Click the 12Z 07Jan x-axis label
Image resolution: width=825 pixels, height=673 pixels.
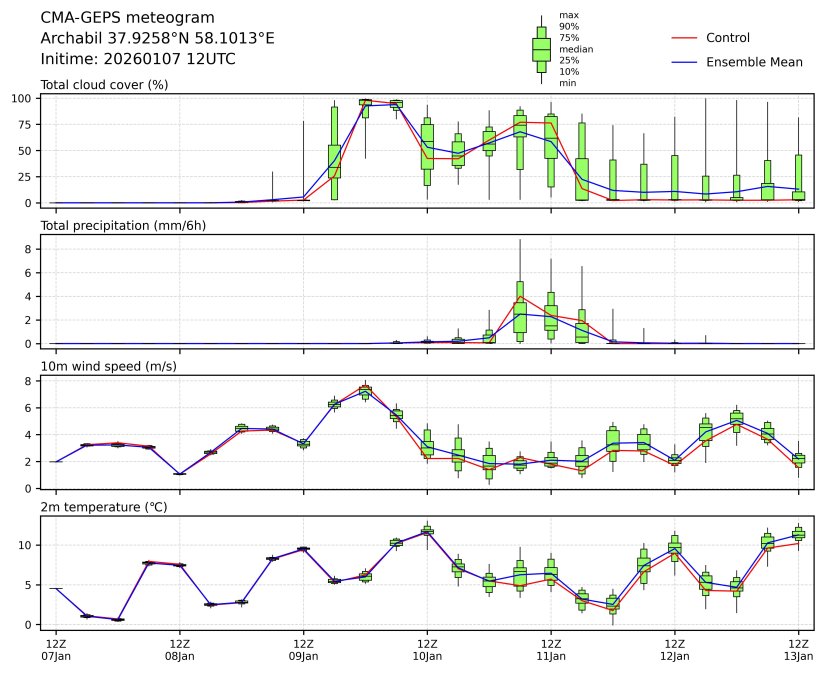click(x=56, y=649)
